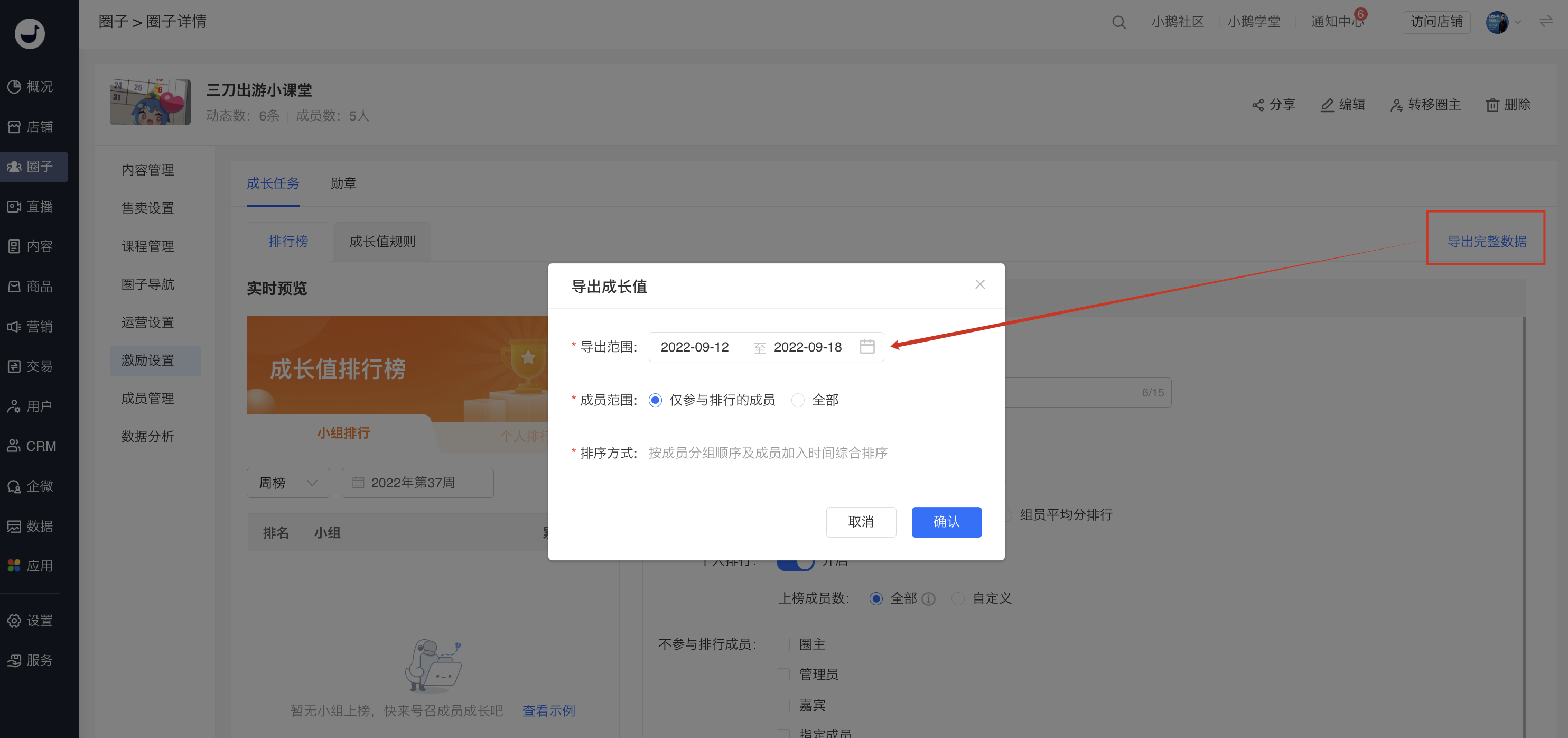The height and width of the screenshot is (738, 1568).
Task: Open 设置 settings in sidebar
Action: [31, 621]
